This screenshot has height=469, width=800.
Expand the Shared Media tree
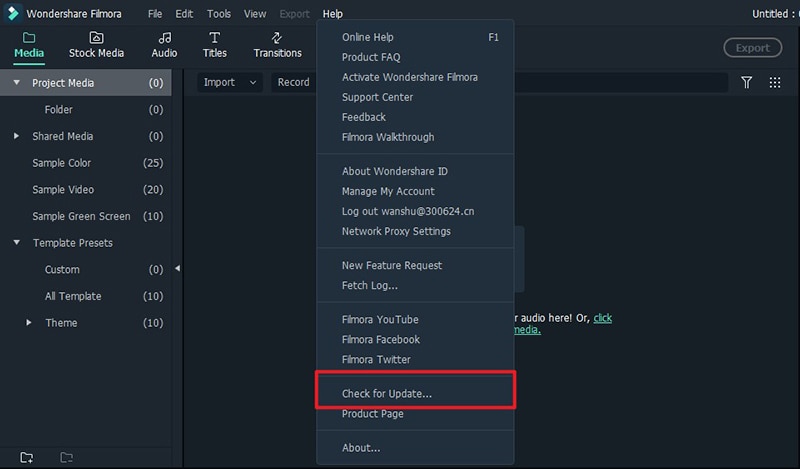click(x=16, y=136)
